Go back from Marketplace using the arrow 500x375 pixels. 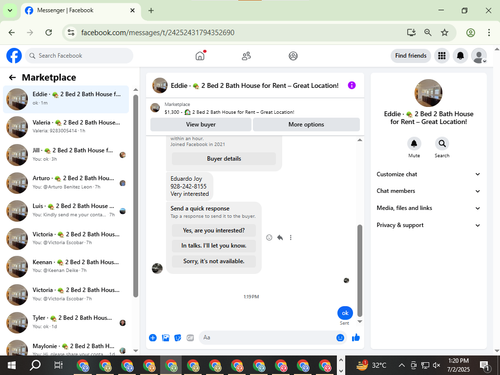click(12, 78)
